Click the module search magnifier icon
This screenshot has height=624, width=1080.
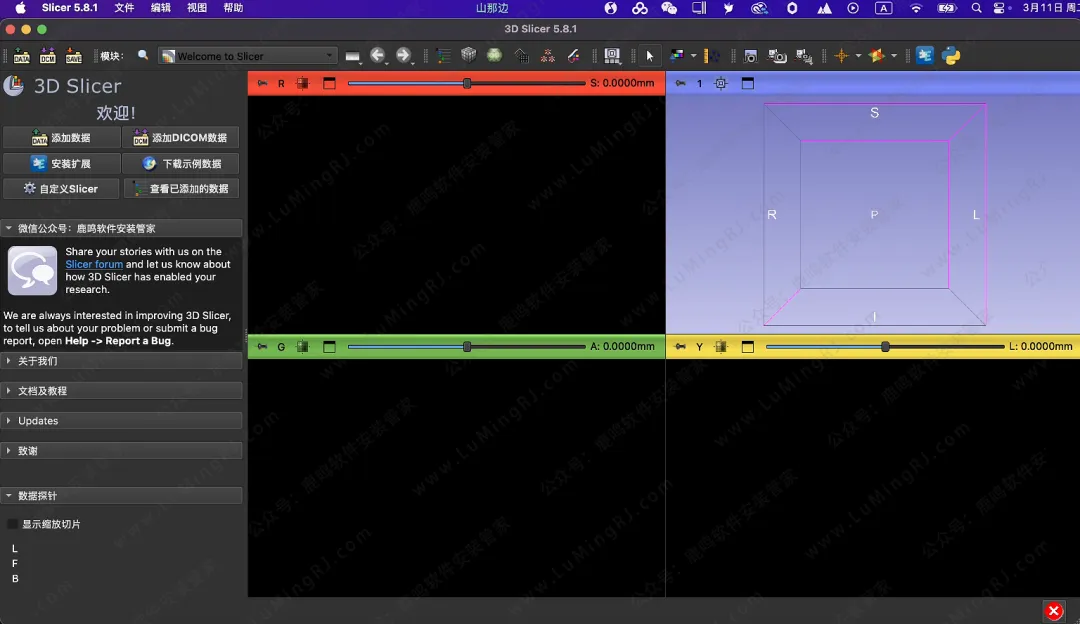tap(143, 56)
